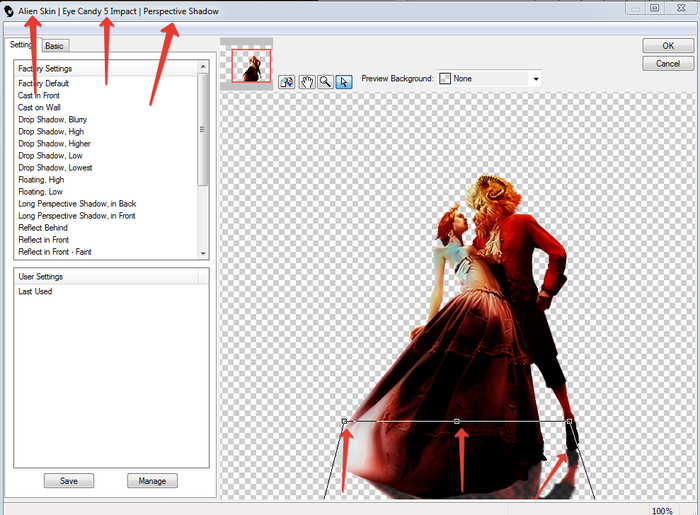Click the top-left shadow control handle
700x515 pixels.
click(344, 421)
